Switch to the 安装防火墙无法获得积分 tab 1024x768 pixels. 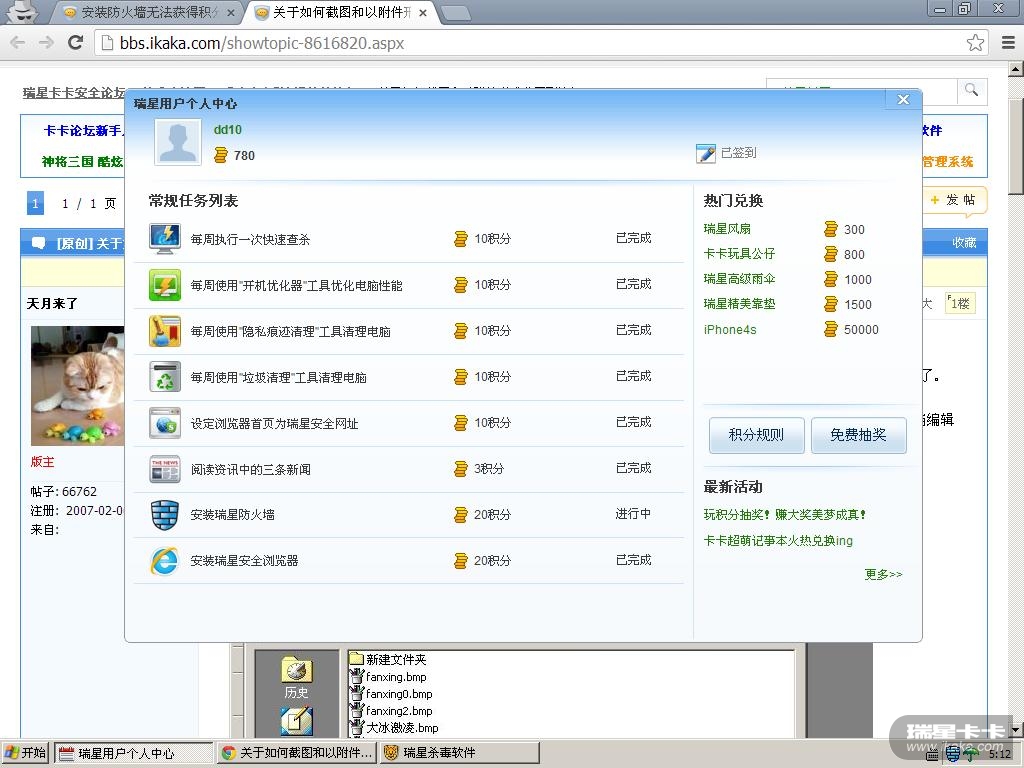149,12
